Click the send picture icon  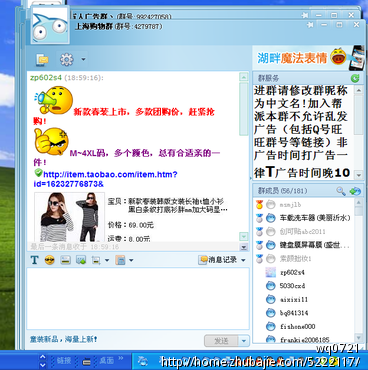tap(81, 260)
